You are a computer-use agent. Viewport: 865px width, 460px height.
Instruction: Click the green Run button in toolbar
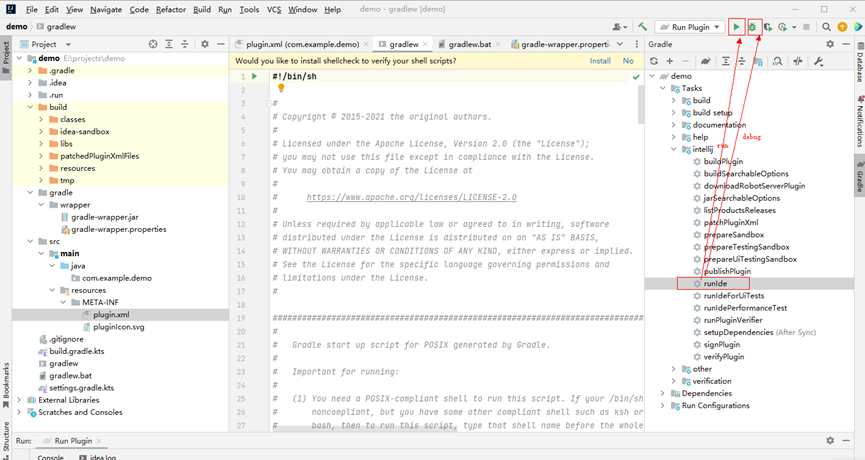(736, 26)
